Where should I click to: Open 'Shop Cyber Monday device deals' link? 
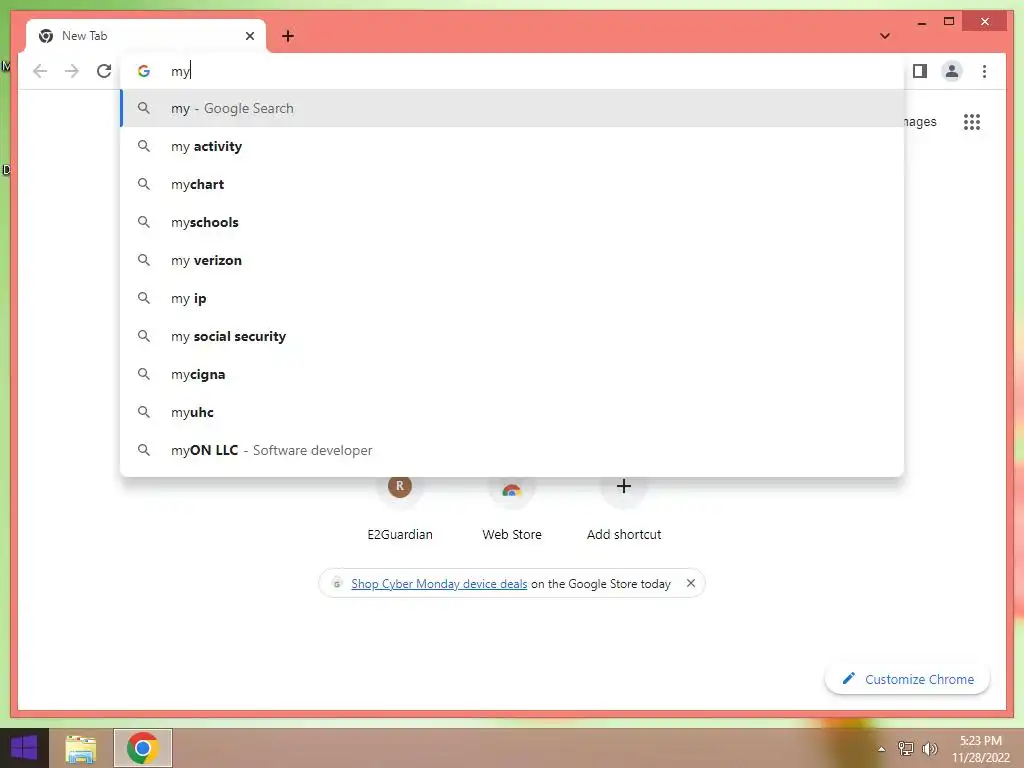click(x=439, y=584)
